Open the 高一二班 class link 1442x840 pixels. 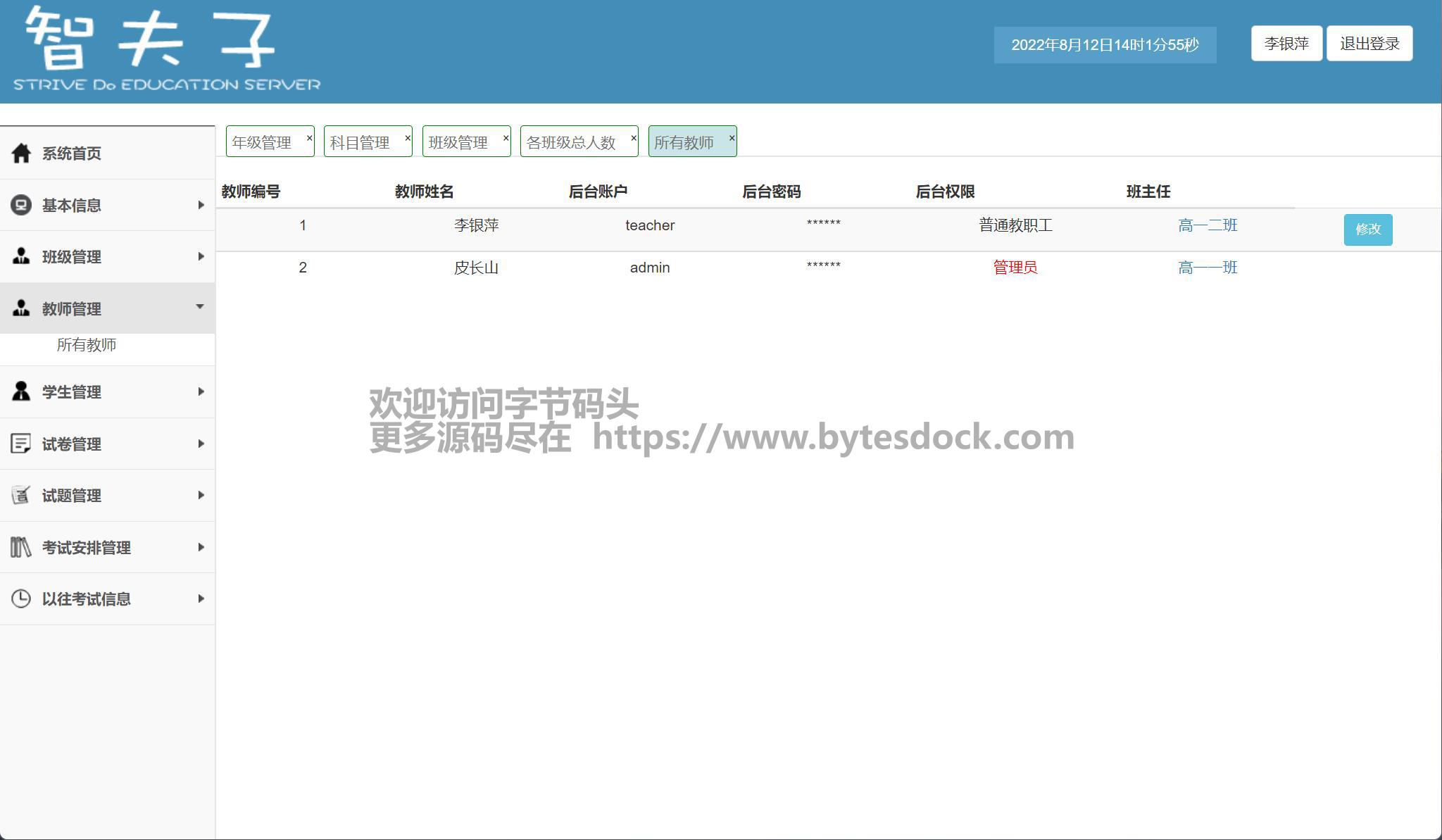pos(1207,225)
